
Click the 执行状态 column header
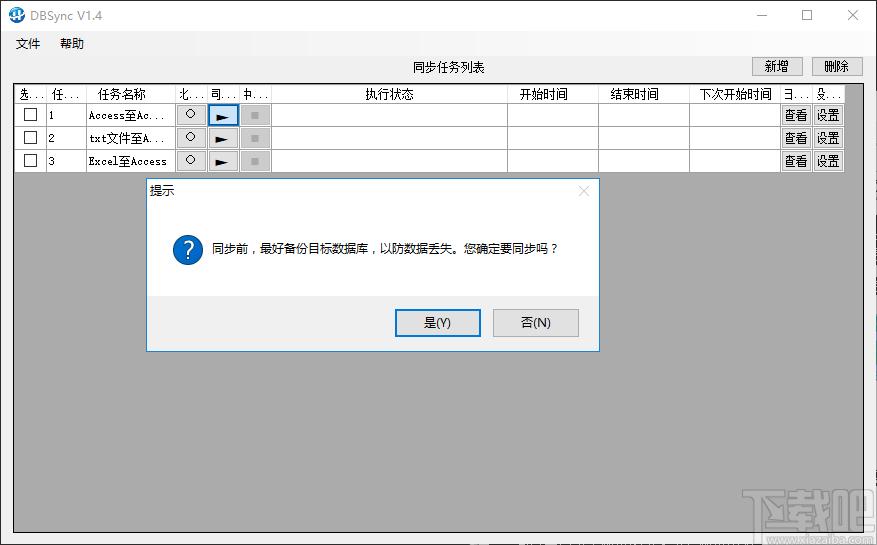pos(390,94)
